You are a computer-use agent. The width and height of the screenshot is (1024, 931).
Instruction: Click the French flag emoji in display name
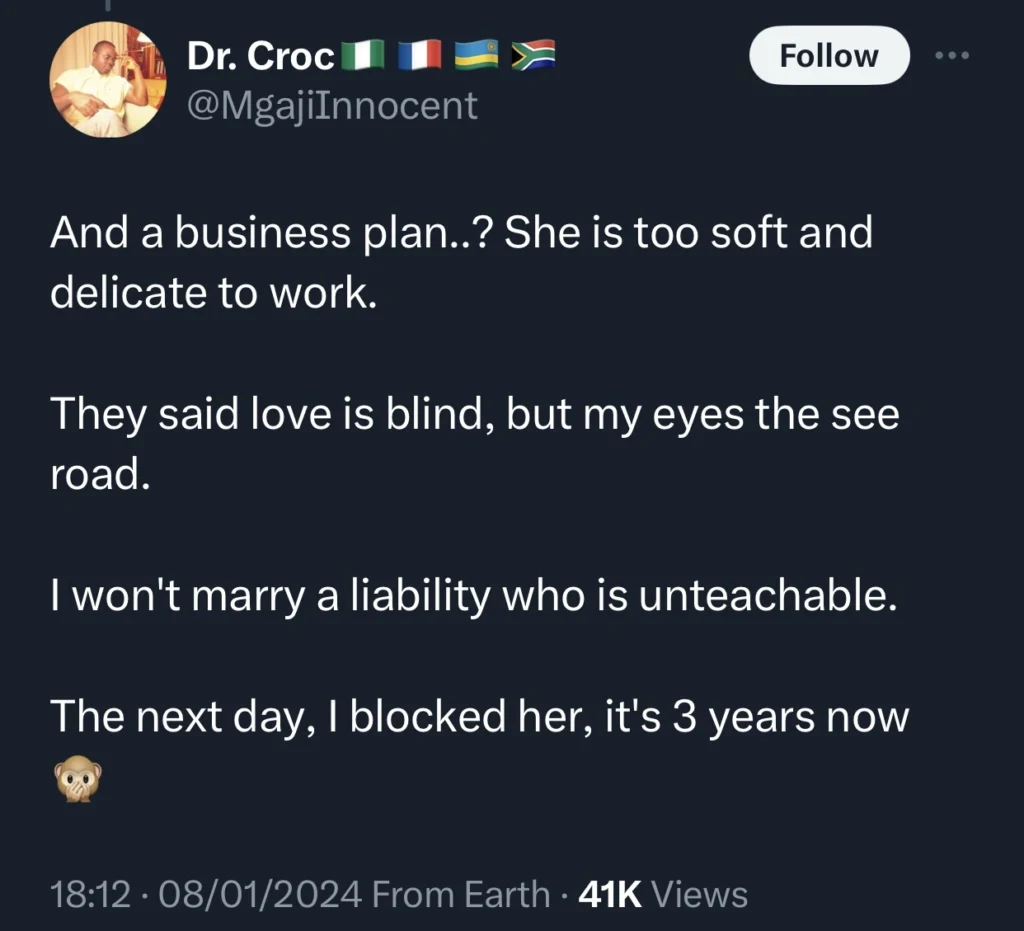coord(421,55)
